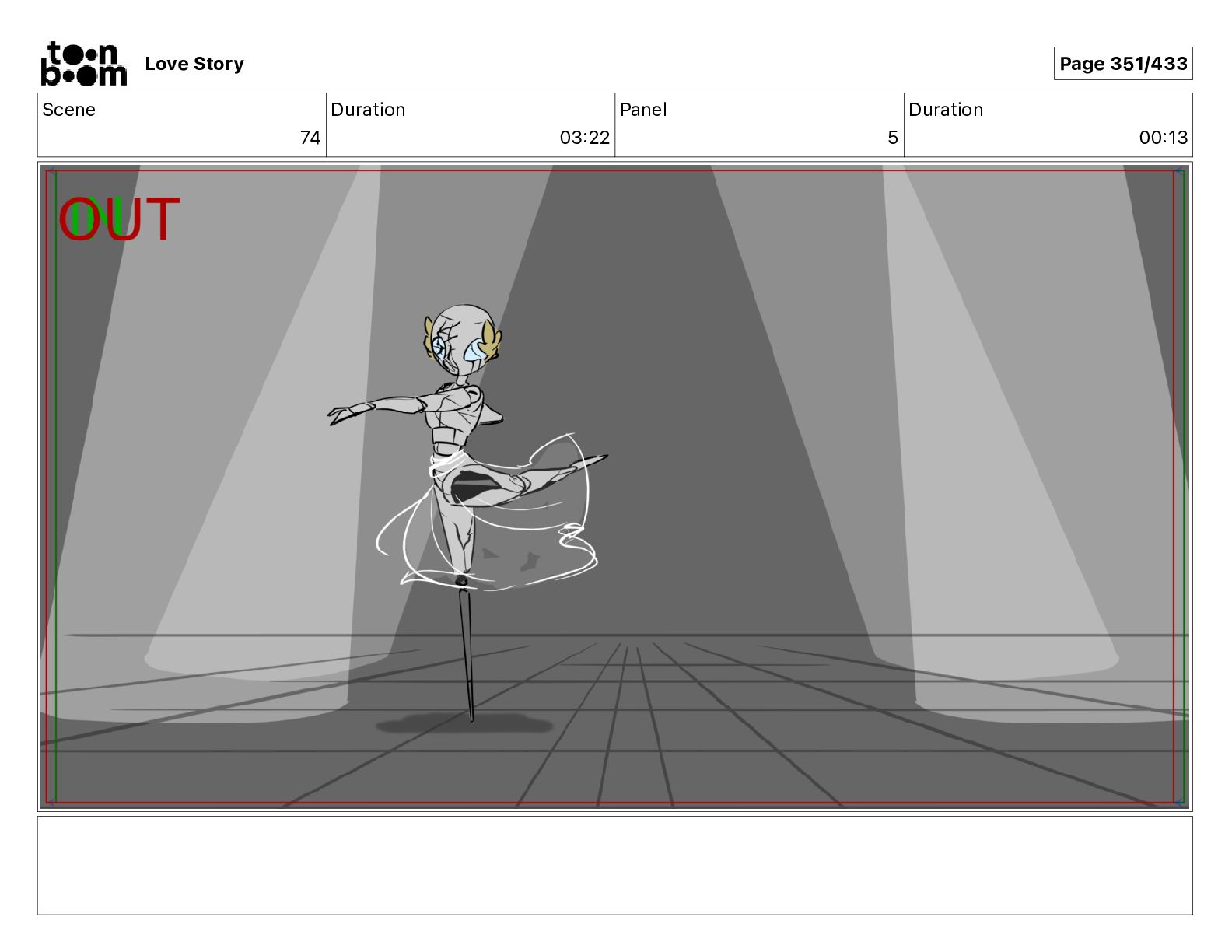The height and width of the screenshot is (952, 1232).
Task: Click the ballerina storyboard panel image
Action: coord(614,487)
